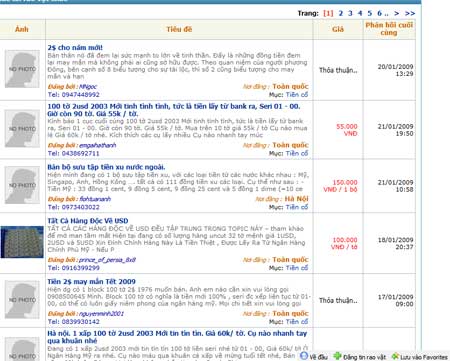Click NO PHOTO avatar of coin collection listing

(x=22, y=185)
